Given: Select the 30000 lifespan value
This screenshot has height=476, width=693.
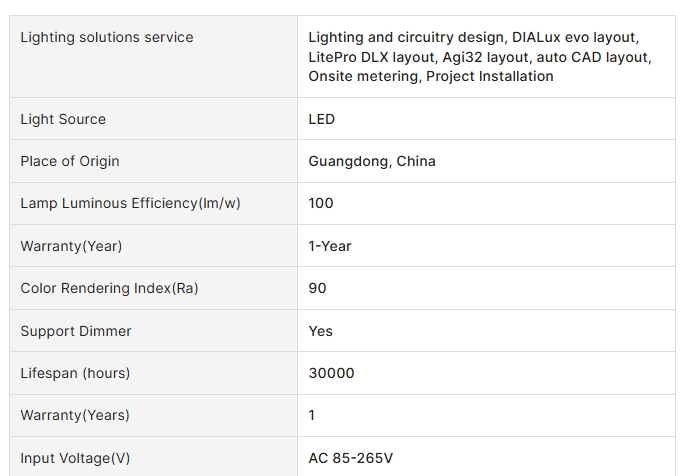Looking at the screenshot, I should click(331, 373).
